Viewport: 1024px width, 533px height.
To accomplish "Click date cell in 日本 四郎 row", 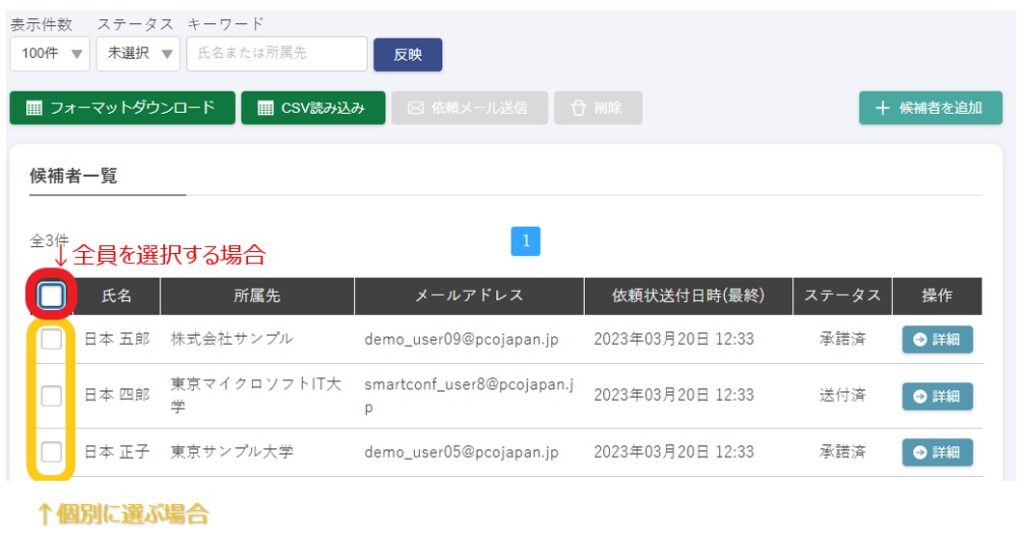I will pos(674,395).
